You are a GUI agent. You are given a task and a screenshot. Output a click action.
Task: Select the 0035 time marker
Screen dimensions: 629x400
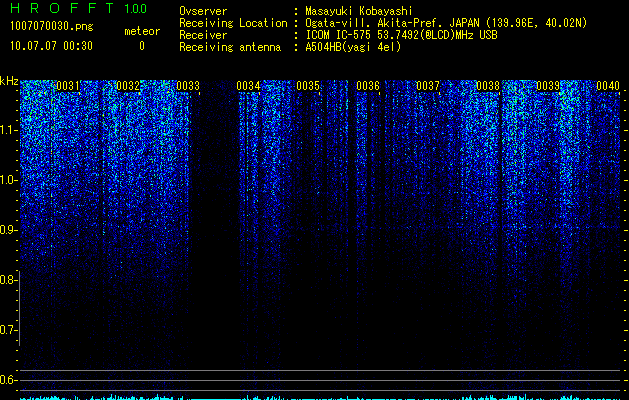point(308,86)
